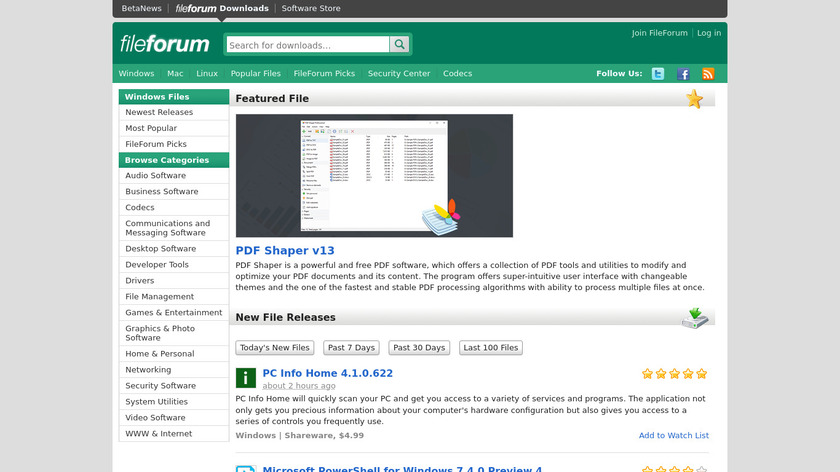Click the search magnifier button
The height and width of the screenshot is (472, 840).
[399, 44]
